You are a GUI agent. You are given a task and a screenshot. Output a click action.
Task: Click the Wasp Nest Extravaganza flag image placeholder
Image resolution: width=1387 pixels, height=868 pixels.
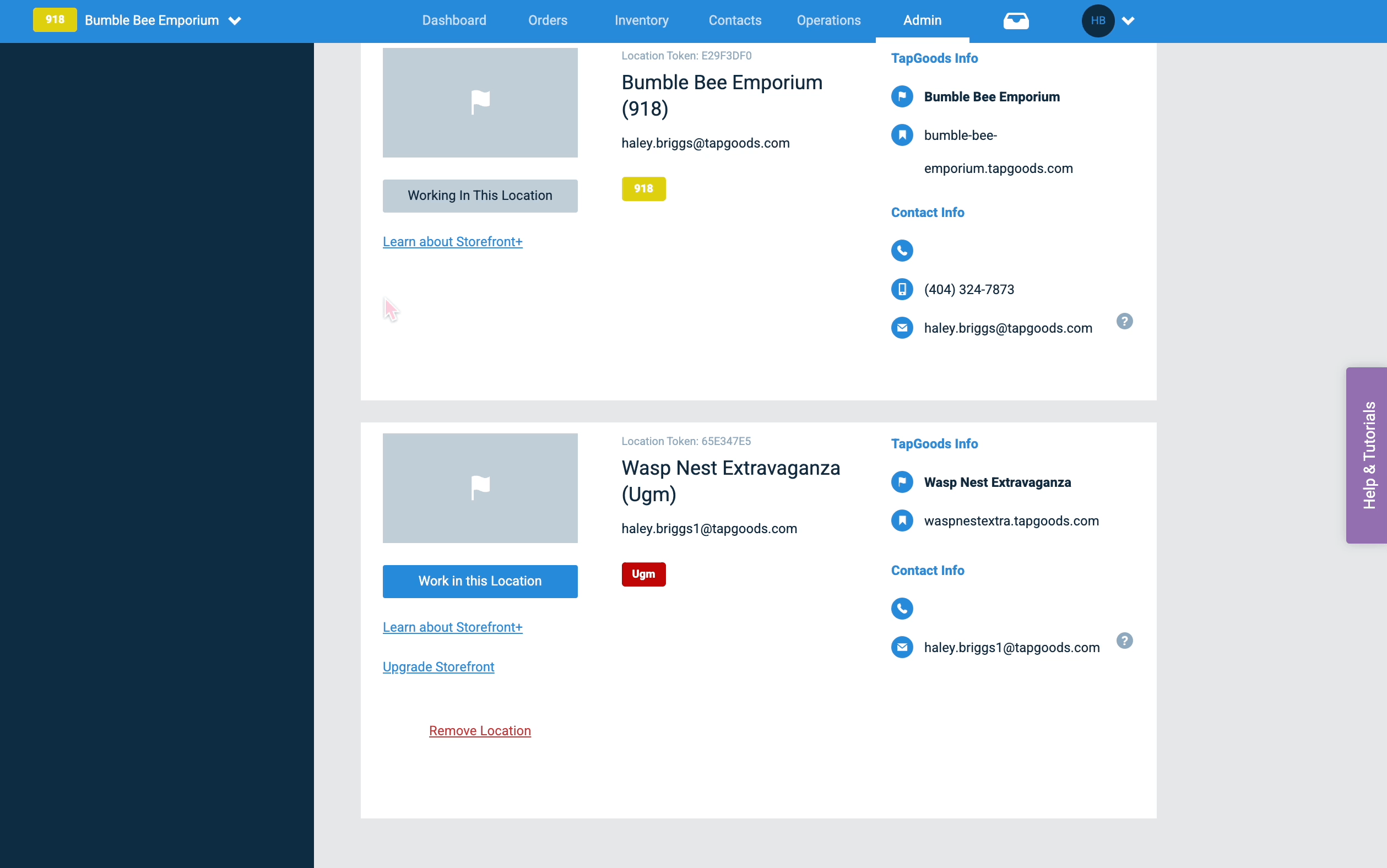point(480,488)
